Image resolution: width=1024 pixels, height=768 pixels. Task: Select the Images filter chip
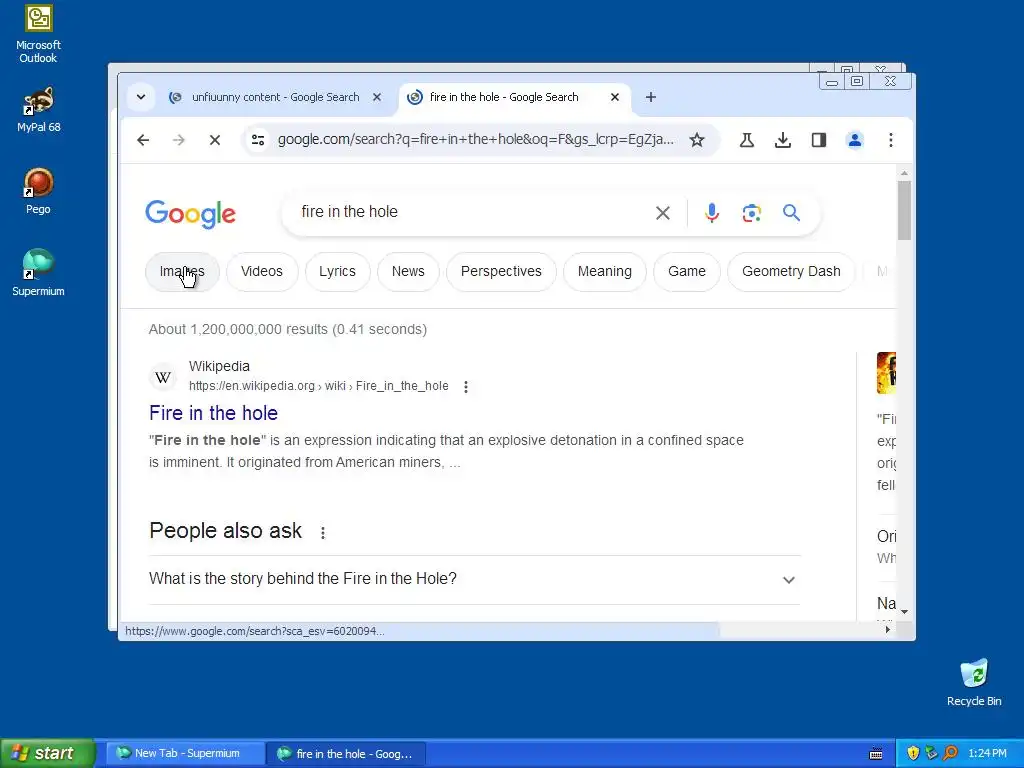click(x=182, y=271)
